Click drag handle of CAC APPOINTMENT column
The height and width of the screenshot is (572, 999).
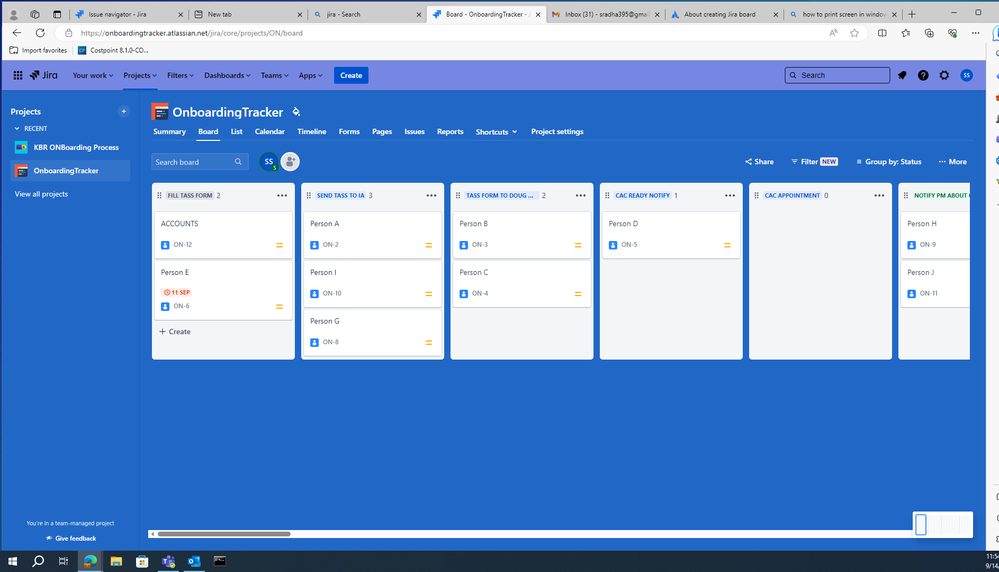(x=756, y=196)
